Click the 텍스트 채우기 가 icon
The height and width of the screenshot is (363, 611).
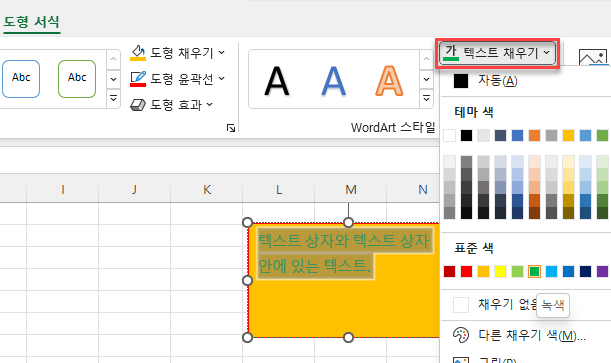pyautogui.click(x=451, y=53)
